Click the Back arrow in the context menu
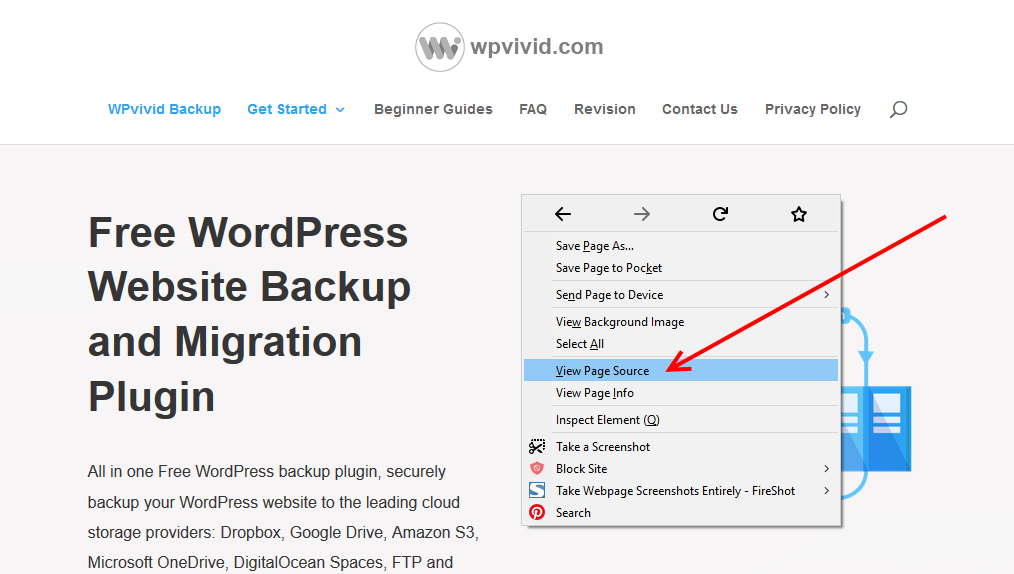The image size is (1014, 574). pyautogui.click(x=563, y=214)
